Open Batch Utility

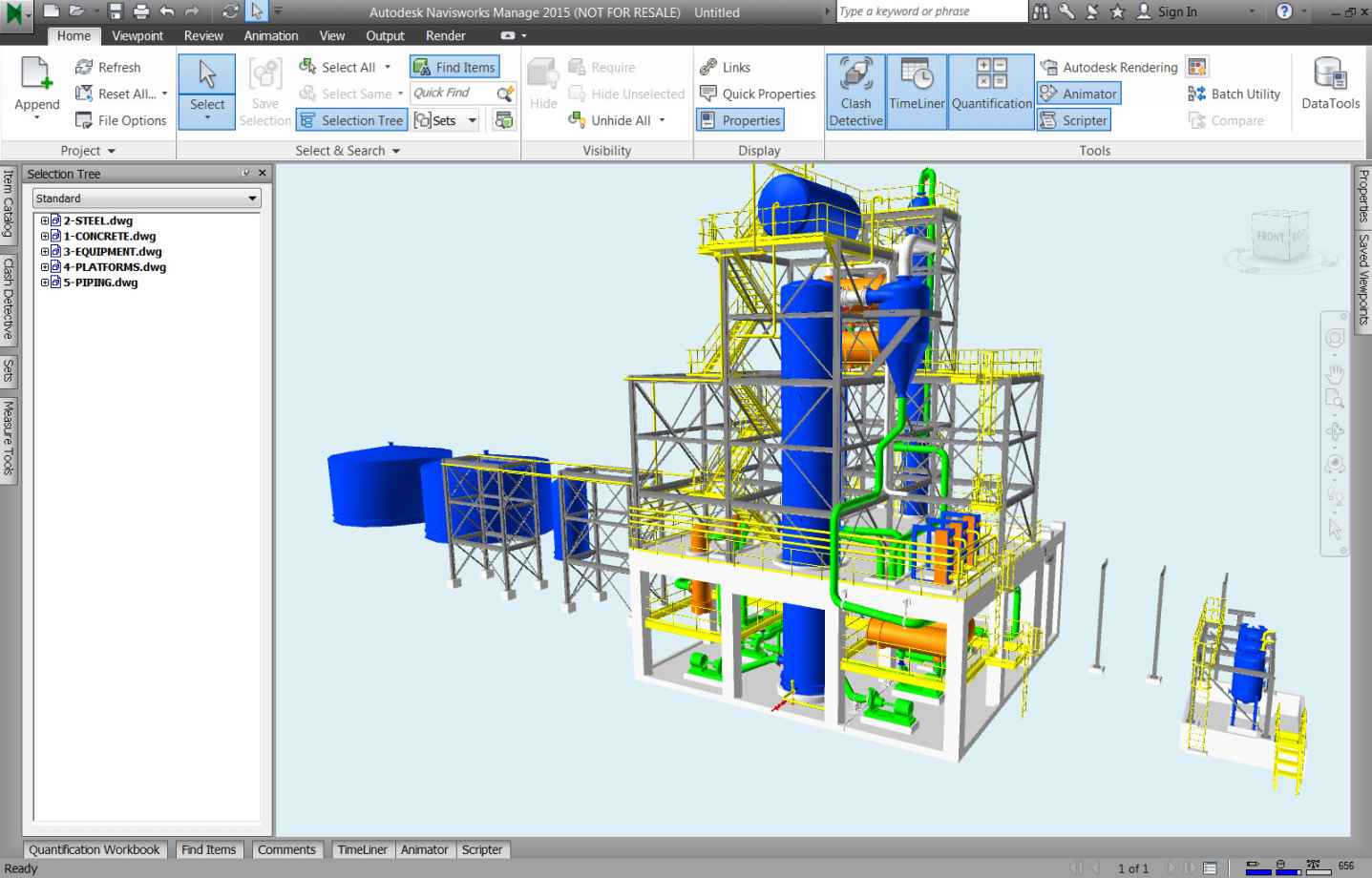(x=1234, y=94)
